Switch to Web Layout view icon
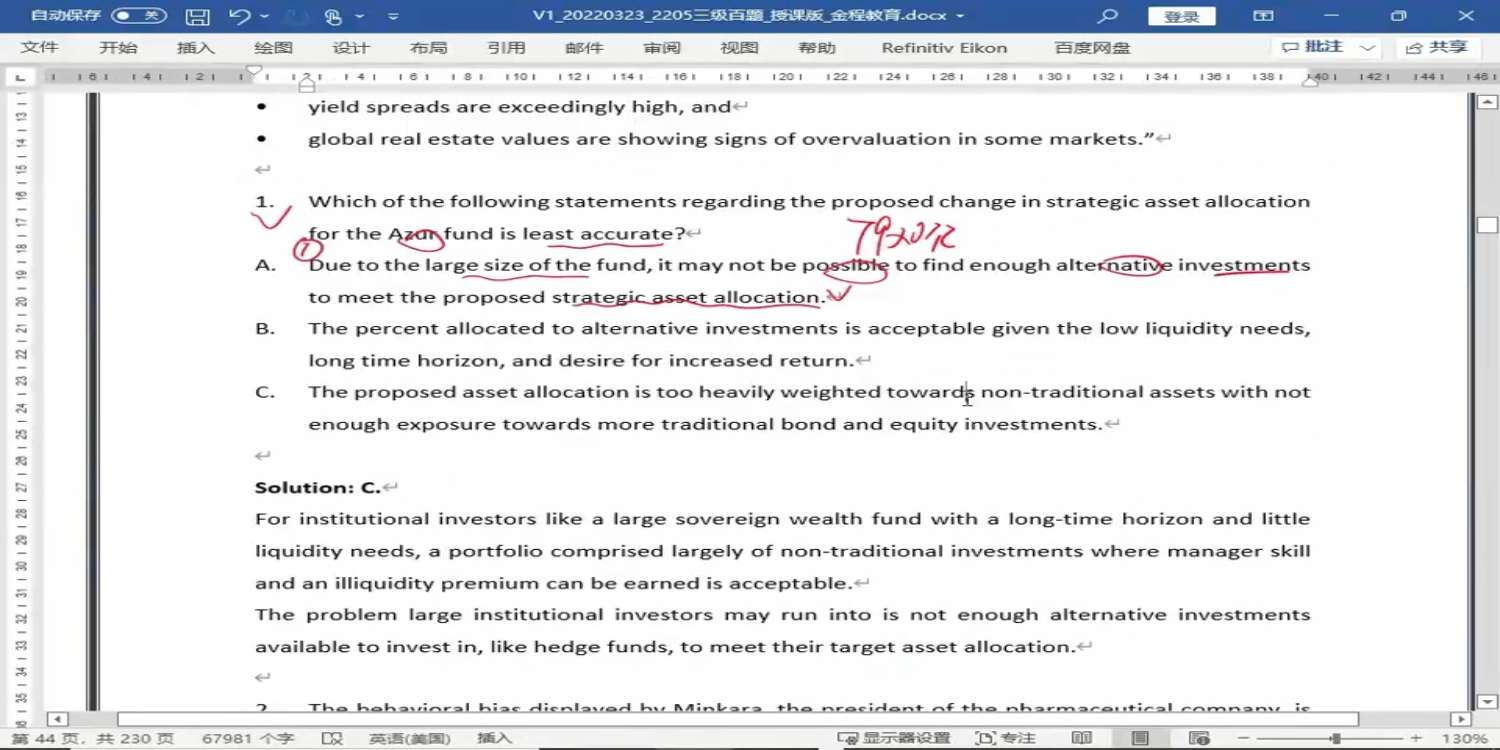The height and width of the screenshot is (750, 1500). (x=1200, y=738)
